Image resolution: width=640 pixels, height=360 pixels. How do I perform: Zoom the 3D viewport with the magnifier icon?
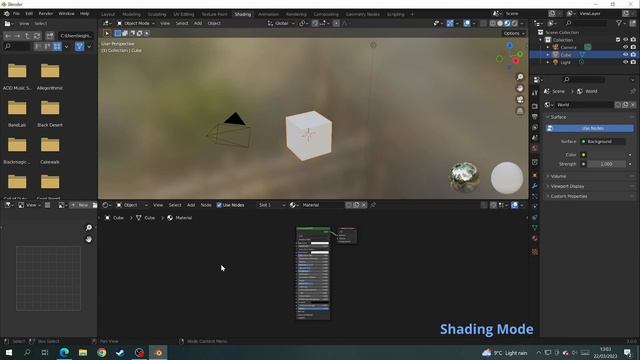pos(520,77)
